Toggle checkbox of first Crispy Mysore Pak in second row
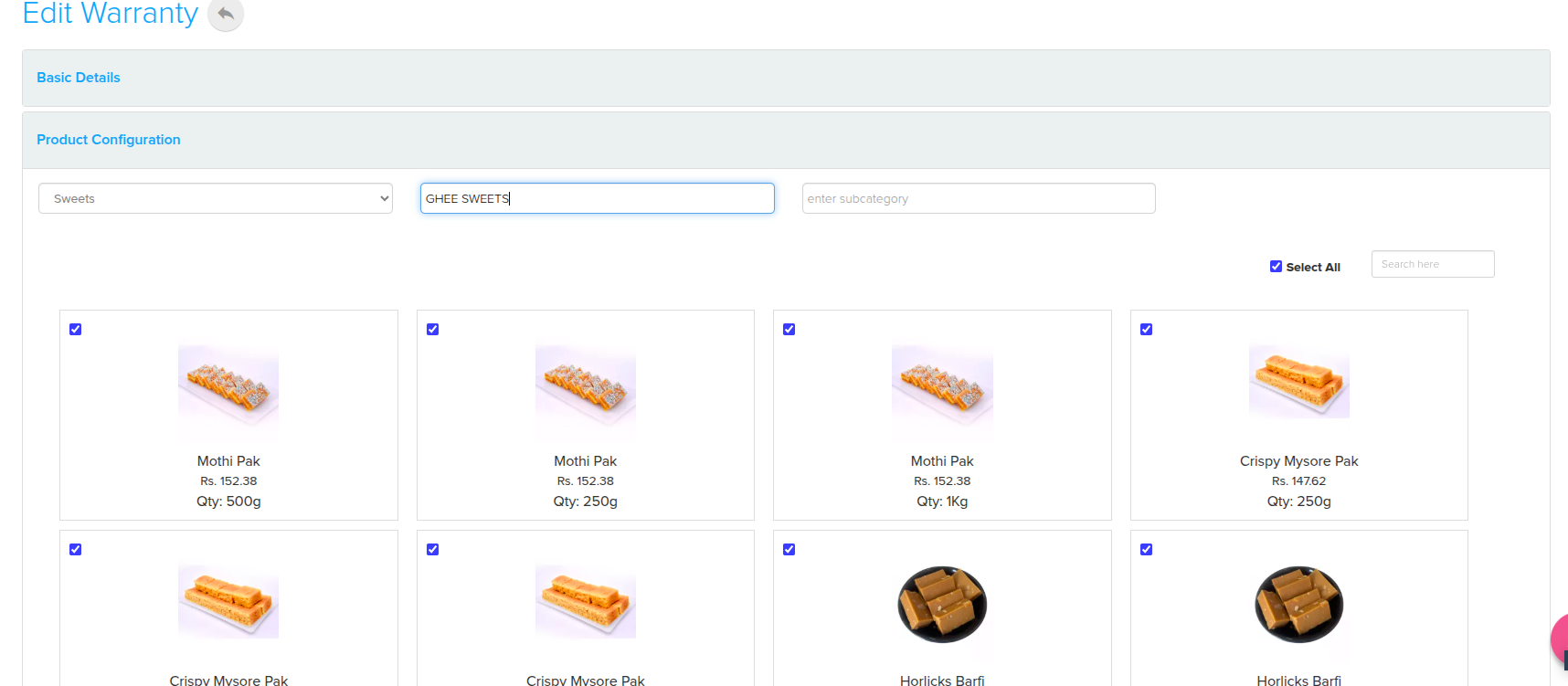Image resolution: width=1568 pixels, height=686 pixels. pos(76,549)
